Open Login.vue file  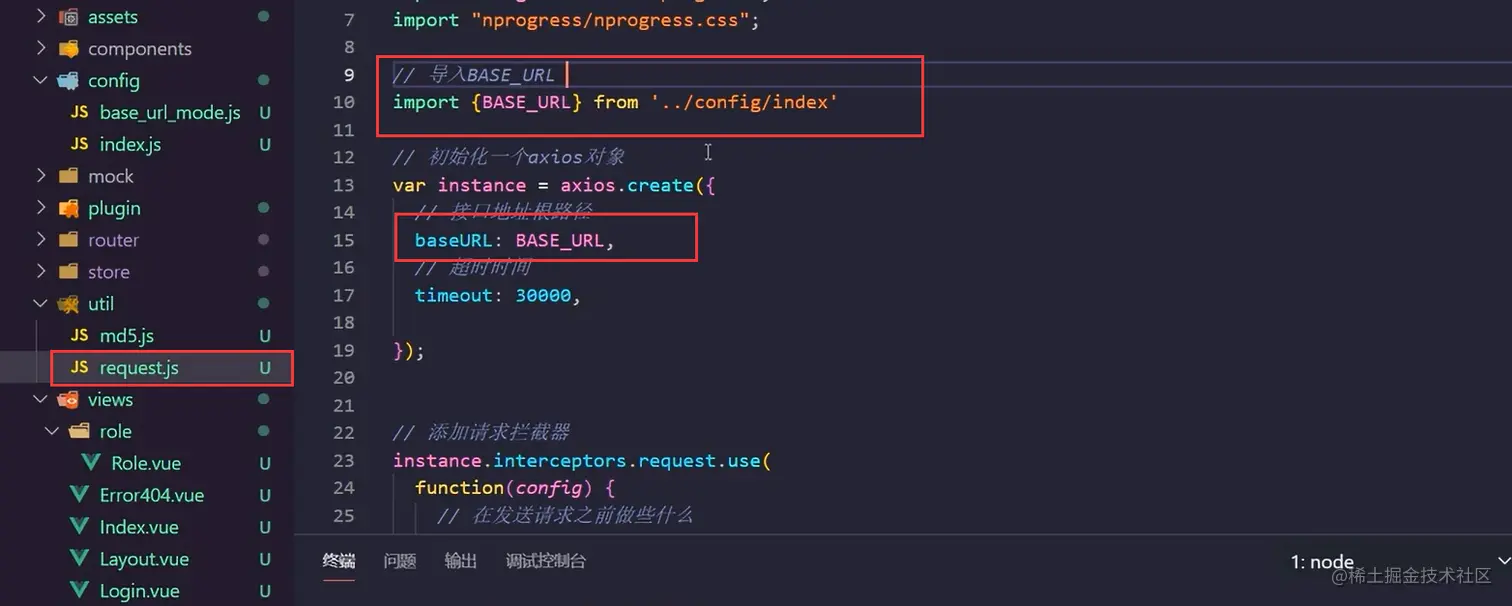pyautogui.click(x=139, y=591)
